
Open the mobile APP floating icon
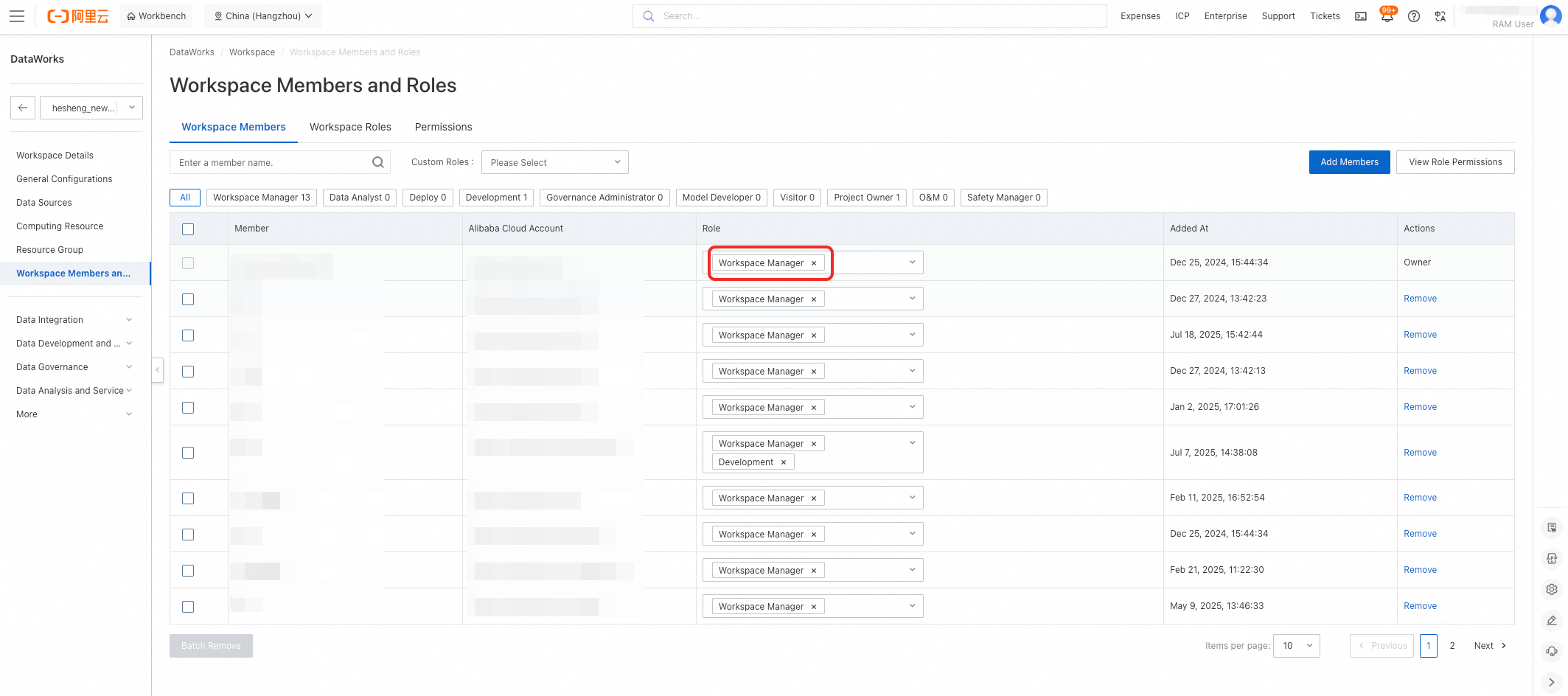click(x=1552, y=558)
